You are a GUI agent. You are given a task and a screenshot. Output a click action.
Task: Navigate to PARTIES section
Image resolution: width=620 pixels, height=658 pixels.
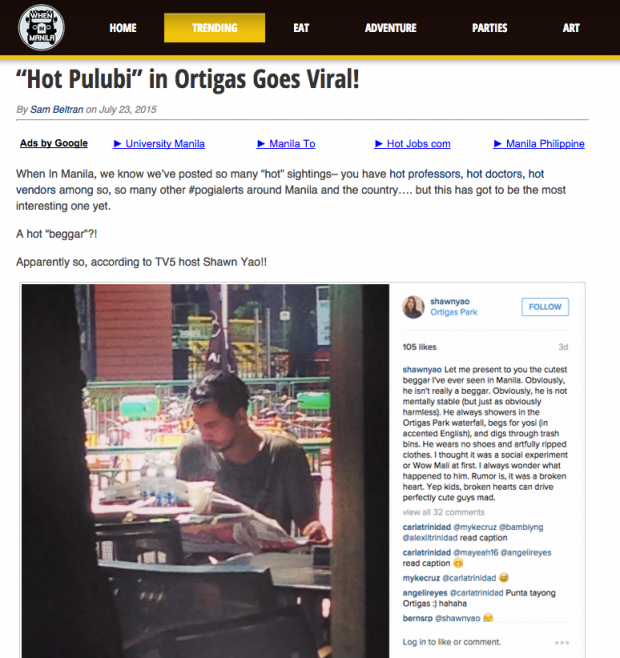pos(489,28)
